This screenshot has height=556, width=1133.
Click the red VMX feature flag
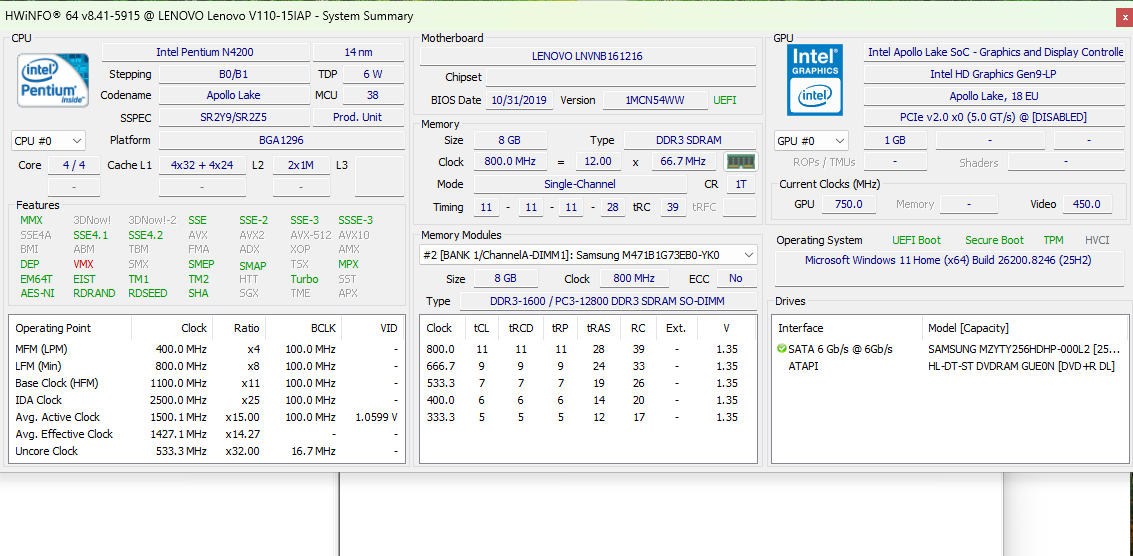(83, 265)
